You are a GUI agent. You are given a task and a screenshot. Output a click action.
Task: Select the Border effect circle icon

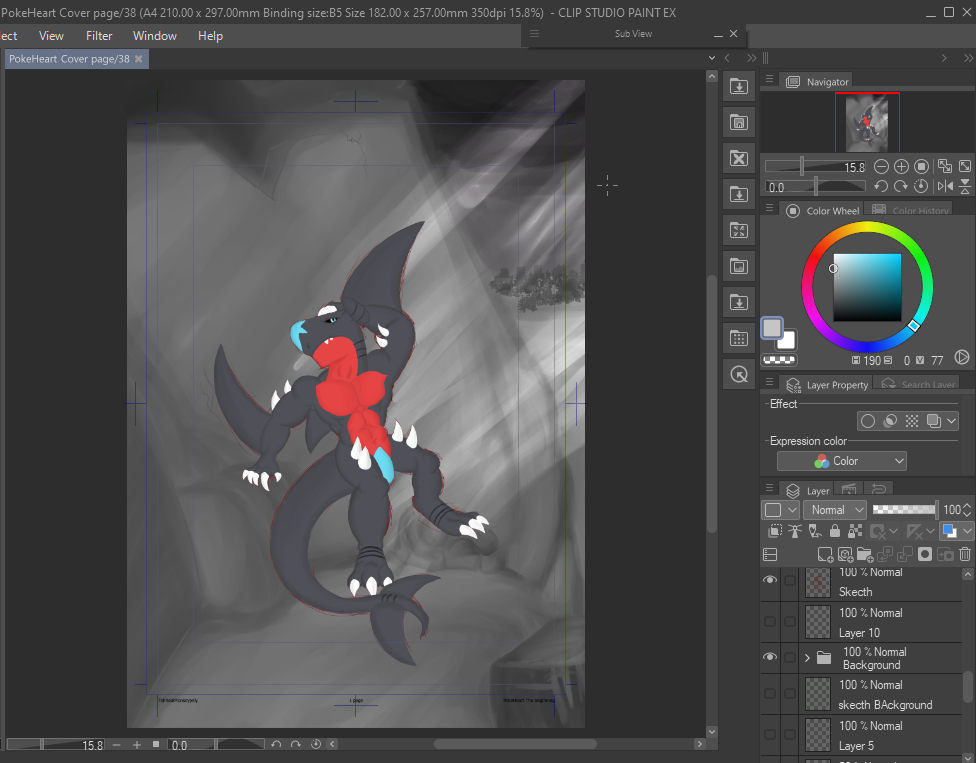[x=868, y=421]
